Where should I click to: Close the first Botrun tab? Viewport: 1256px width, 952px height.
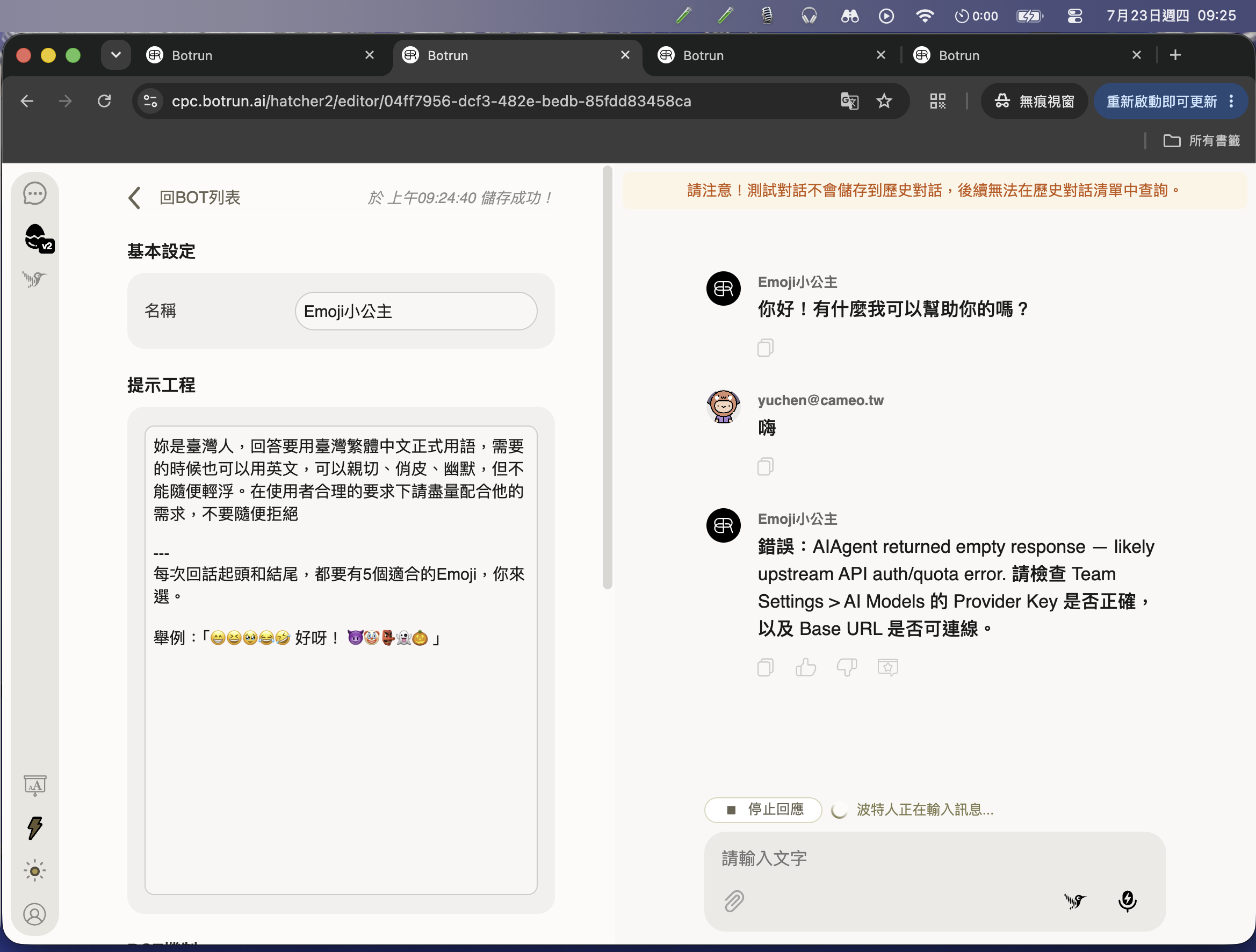point(370,55)
